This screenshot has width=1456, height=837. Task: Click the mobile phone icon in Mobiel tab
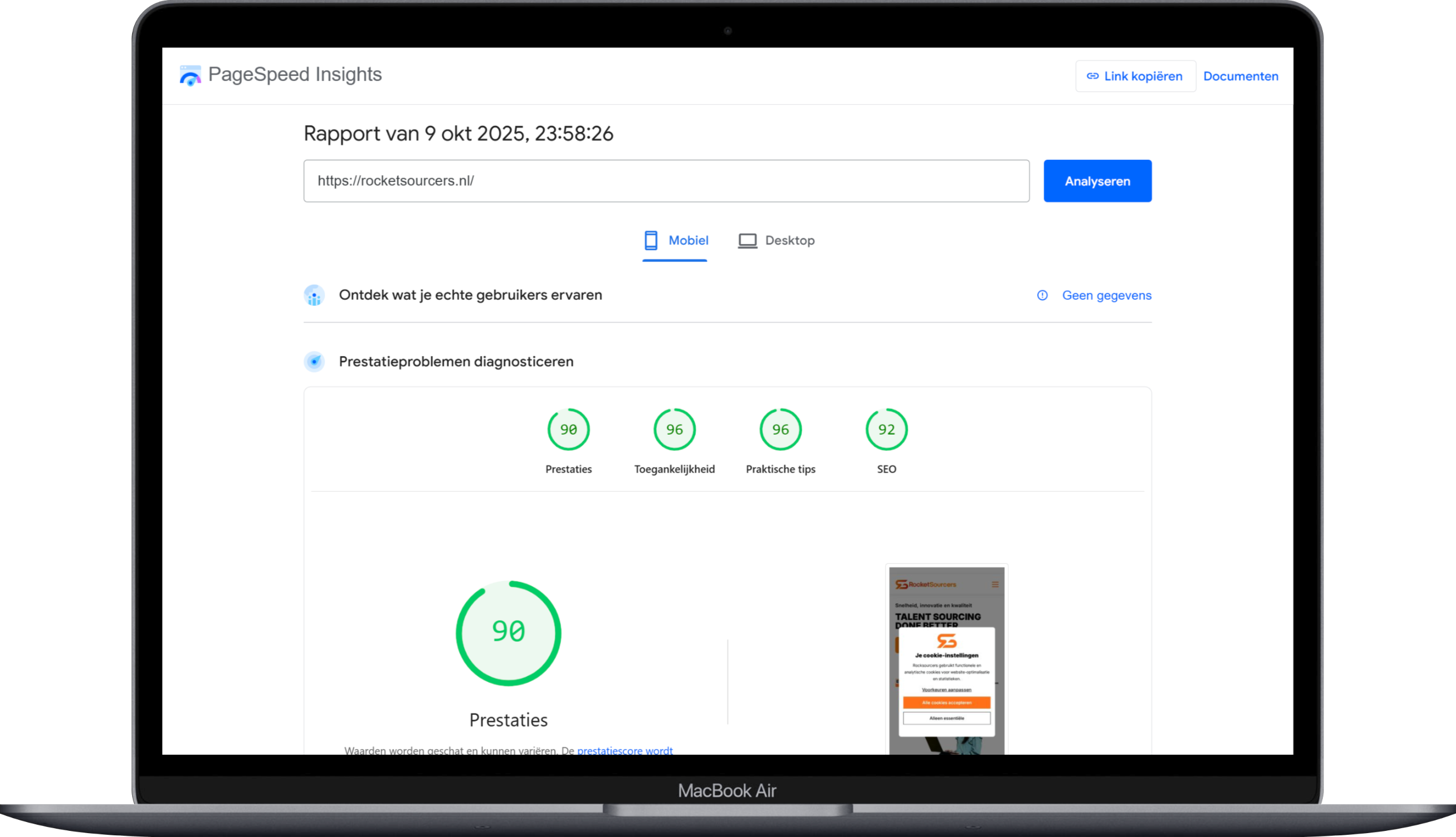point(650,240)
